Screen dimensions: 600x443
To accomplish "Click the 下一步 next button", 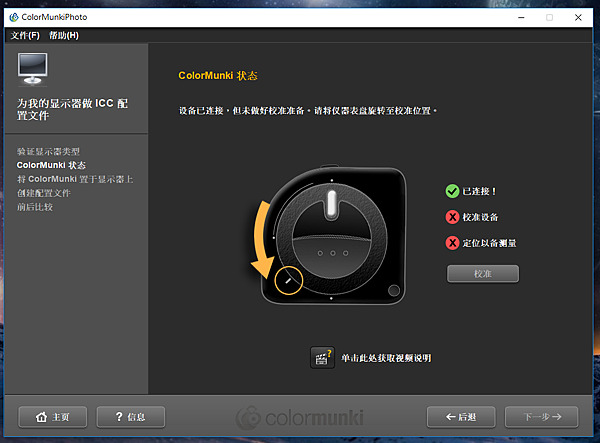I will [542, 417].
